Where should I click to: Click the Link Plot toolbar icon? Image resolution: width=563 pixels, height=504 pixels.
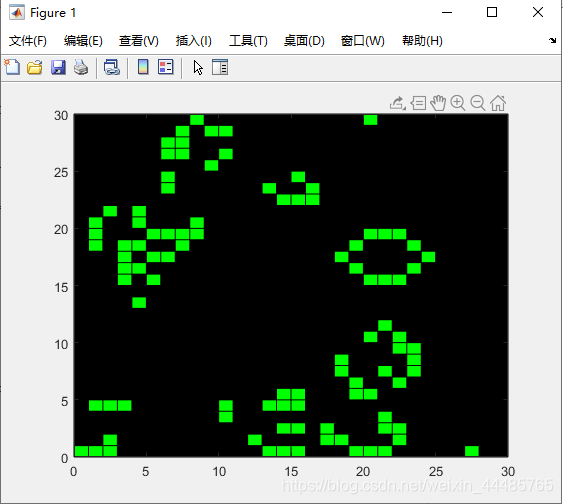(112, 67)
